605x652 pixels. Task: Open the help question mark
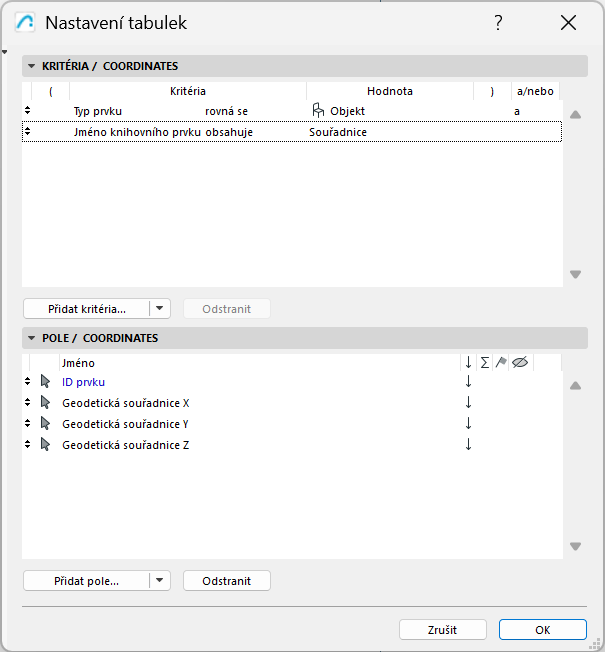[x=498, y=23]
